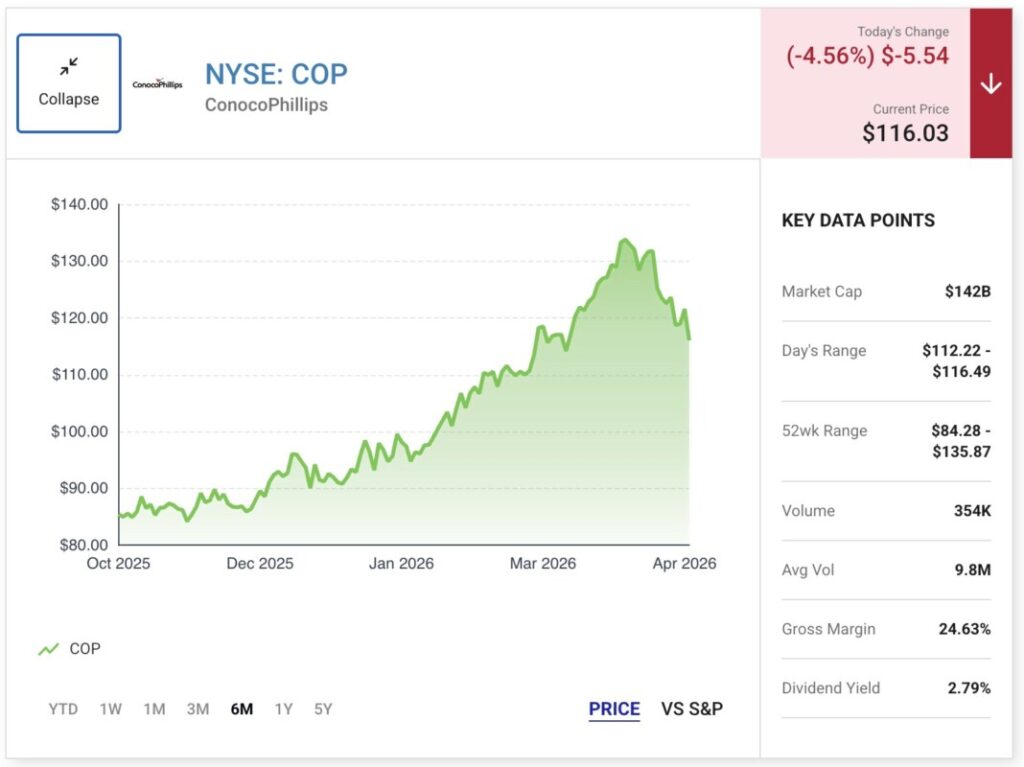Click the red down arrow indicator

990,84
